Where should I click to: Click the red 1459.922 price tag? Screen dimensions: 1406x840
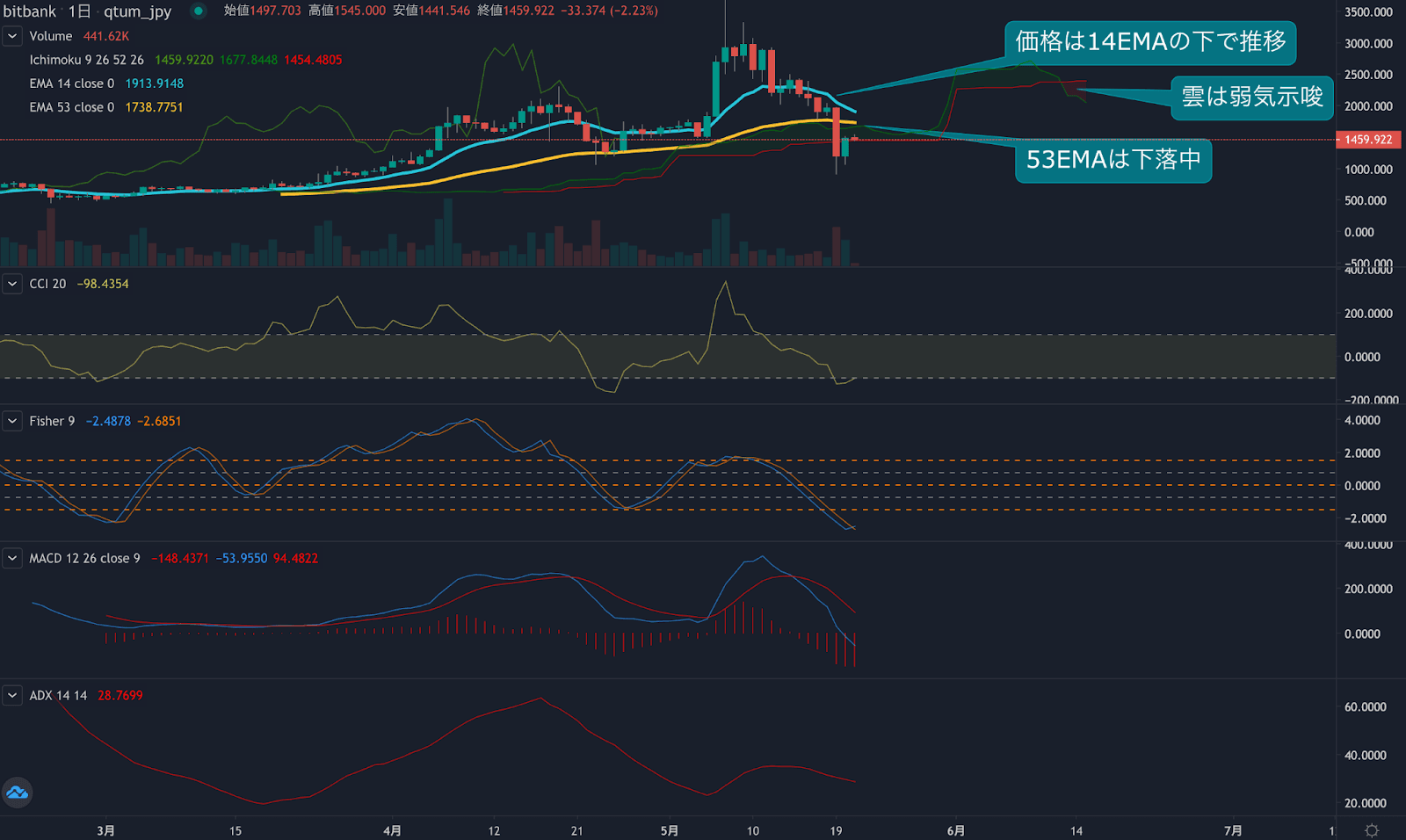pyautogui.click(x=1367, y=139)
